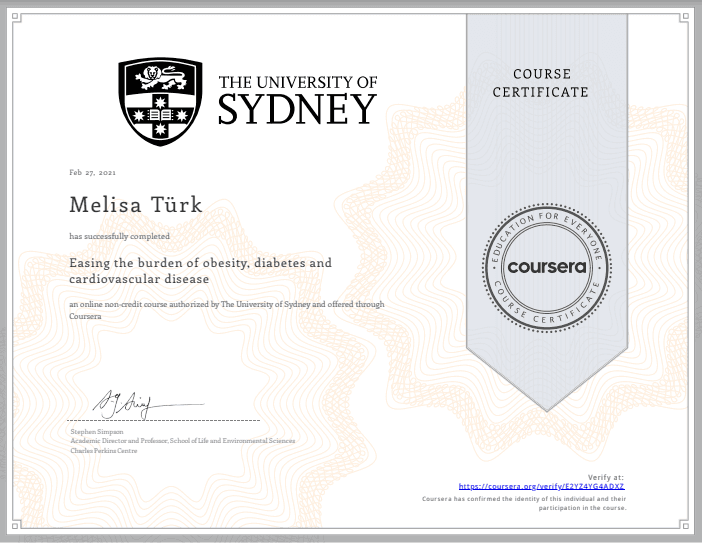Click the Coursera identity confirmation statement
702x543 pixels.
point(524,502)
